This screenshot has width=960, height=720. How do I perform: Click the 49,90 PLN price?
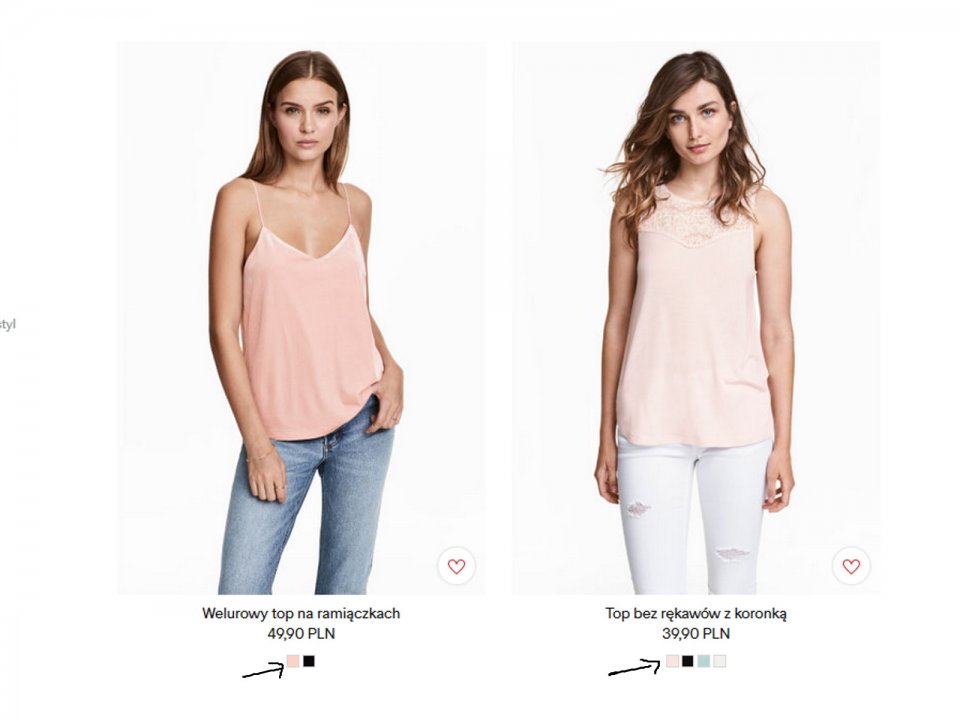301,634
